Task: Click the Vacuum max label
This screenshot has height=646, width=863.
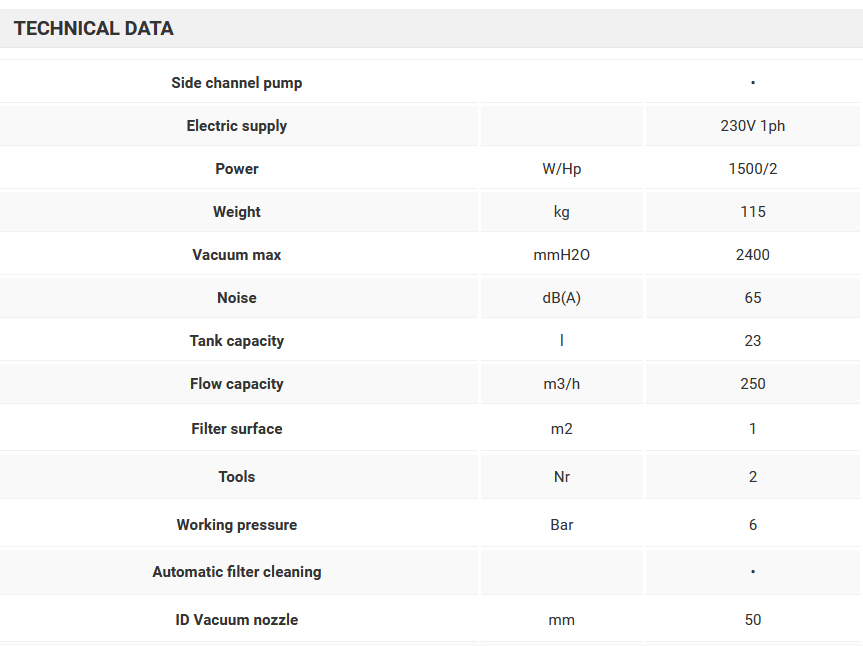Action: (x=237, y=255)
